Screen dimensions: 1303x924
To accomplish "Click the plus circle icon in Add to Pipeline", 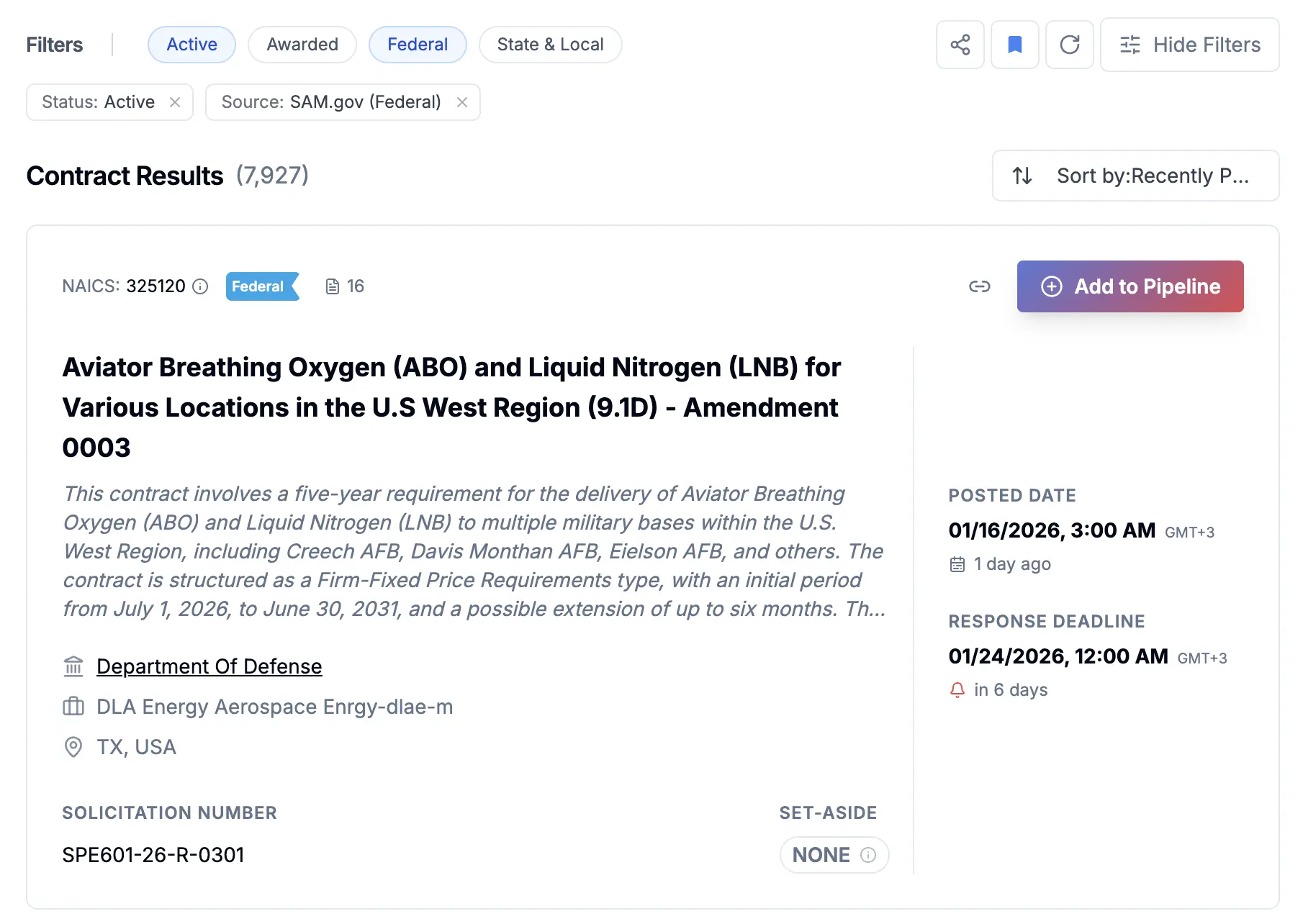I will [1051, 286].
